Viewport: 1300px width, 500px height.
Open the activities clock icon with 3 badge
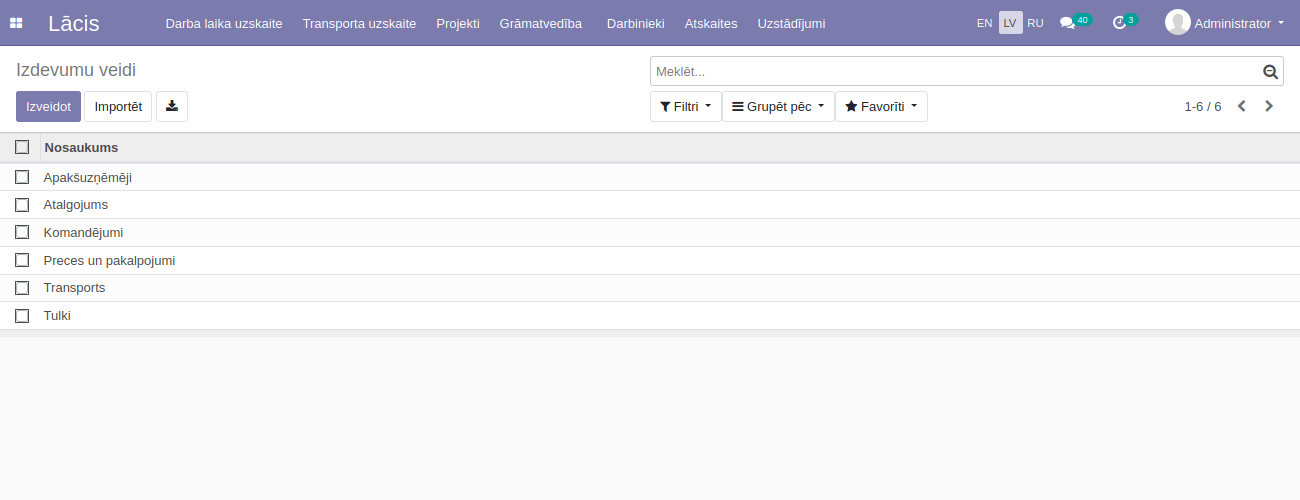click(x=1119, y=23)
